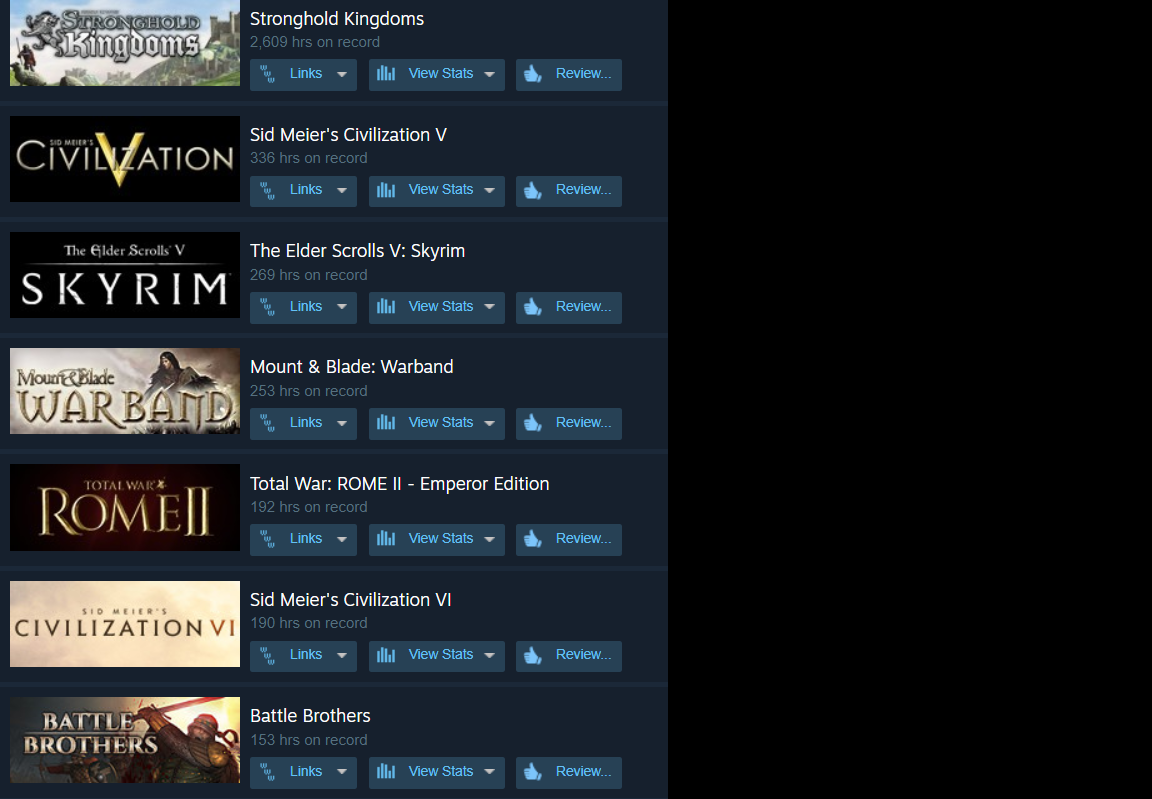Expand the Links dropdown arrow for Stronghold Kingdoms
1152x799 pixels.
[342, 74]
